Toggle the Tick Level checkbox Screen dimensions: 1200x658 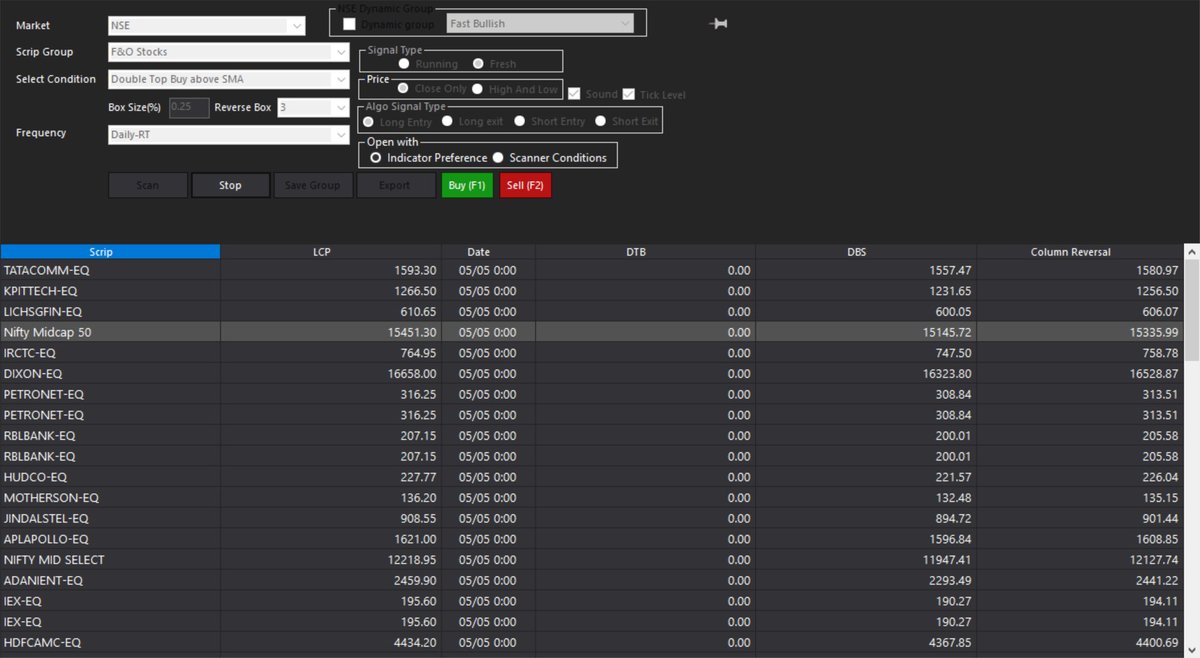coord(629,94)
